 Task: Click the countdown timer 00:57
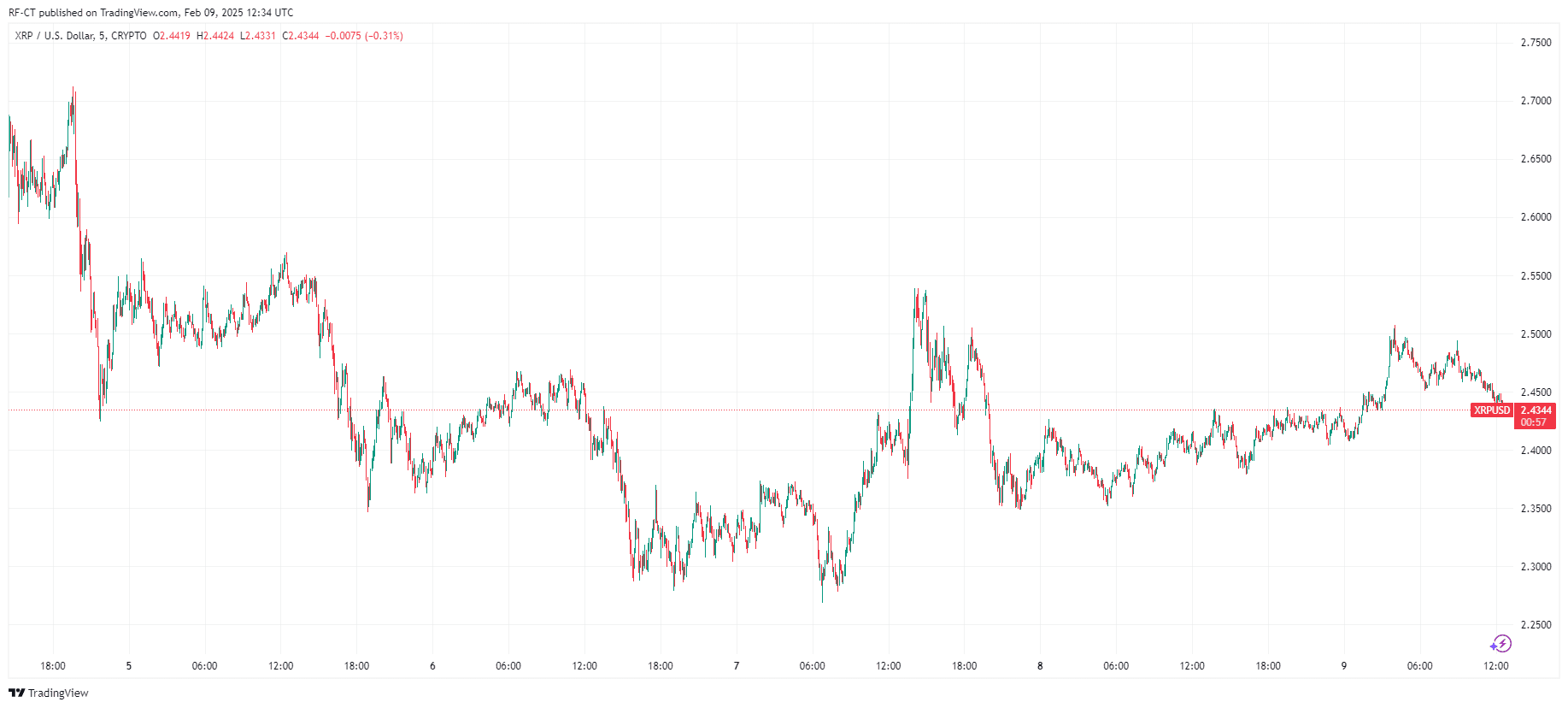(1534, 422)
